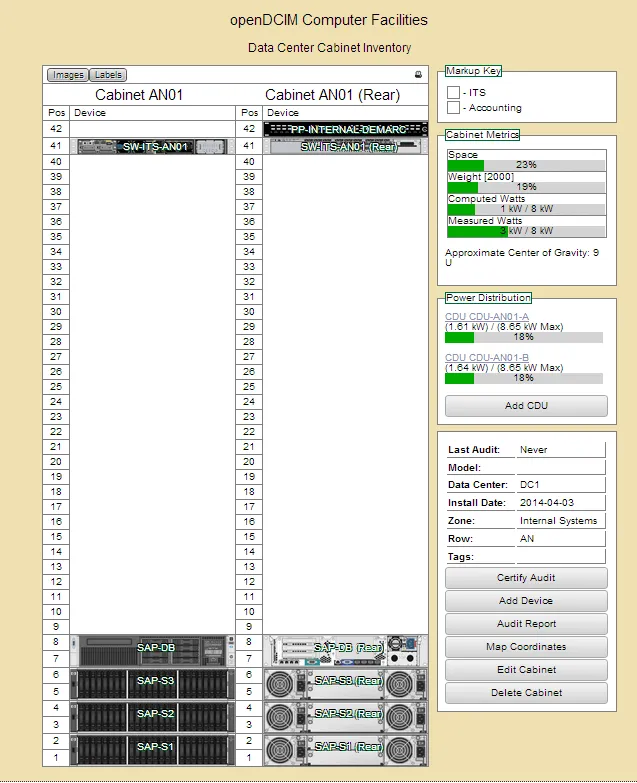Select the SAP-S3 front device
Image resolution: width=637 pixels, height=783 pixels.
pyautogui.click(x=154, y=683)
